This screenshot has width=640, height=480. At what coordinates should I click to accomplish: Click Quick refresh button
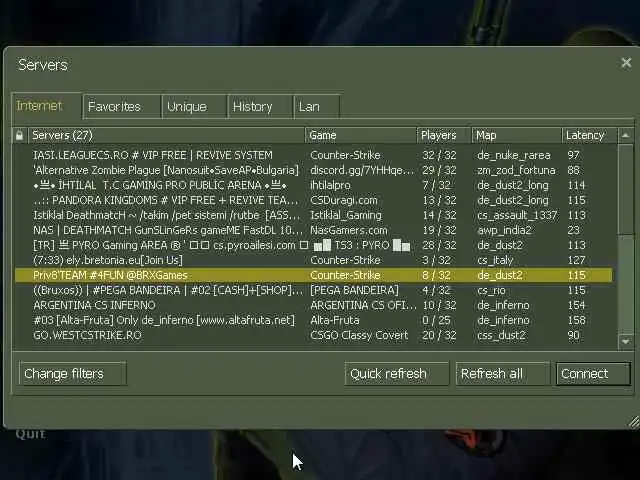pos(396,373)
